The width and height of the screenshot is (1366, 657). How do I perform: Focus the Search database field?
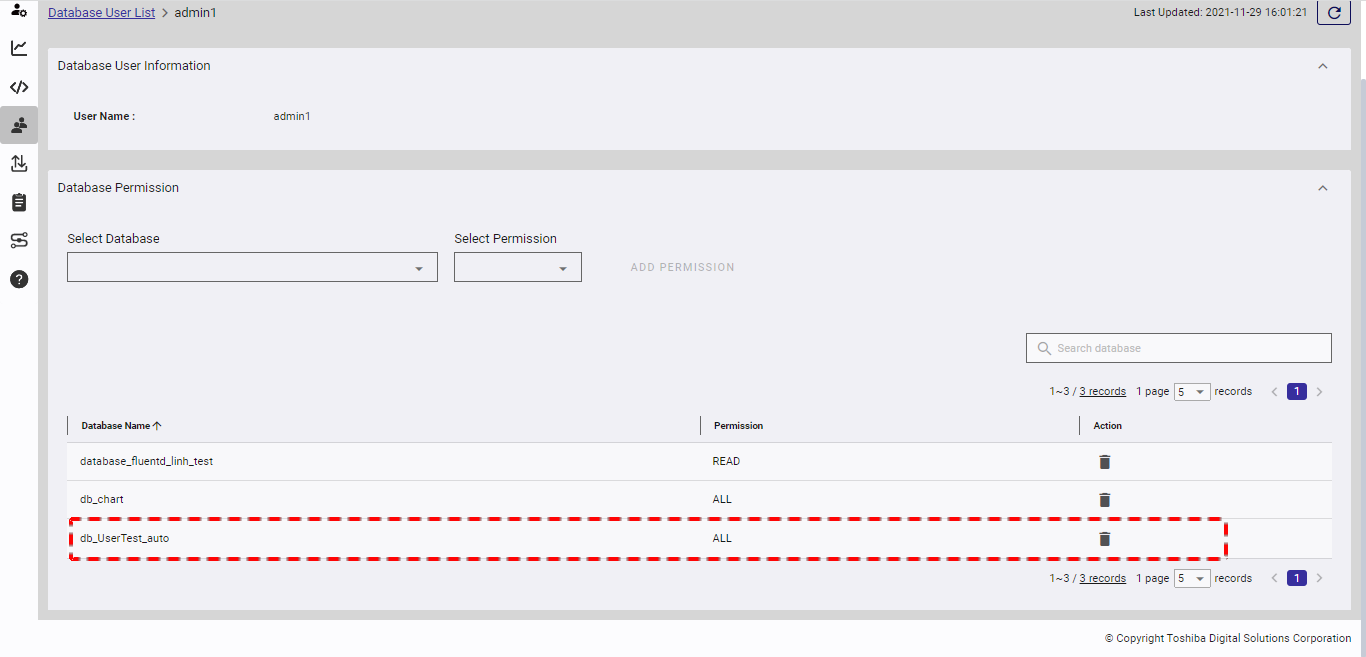(x=1179, y=348)
